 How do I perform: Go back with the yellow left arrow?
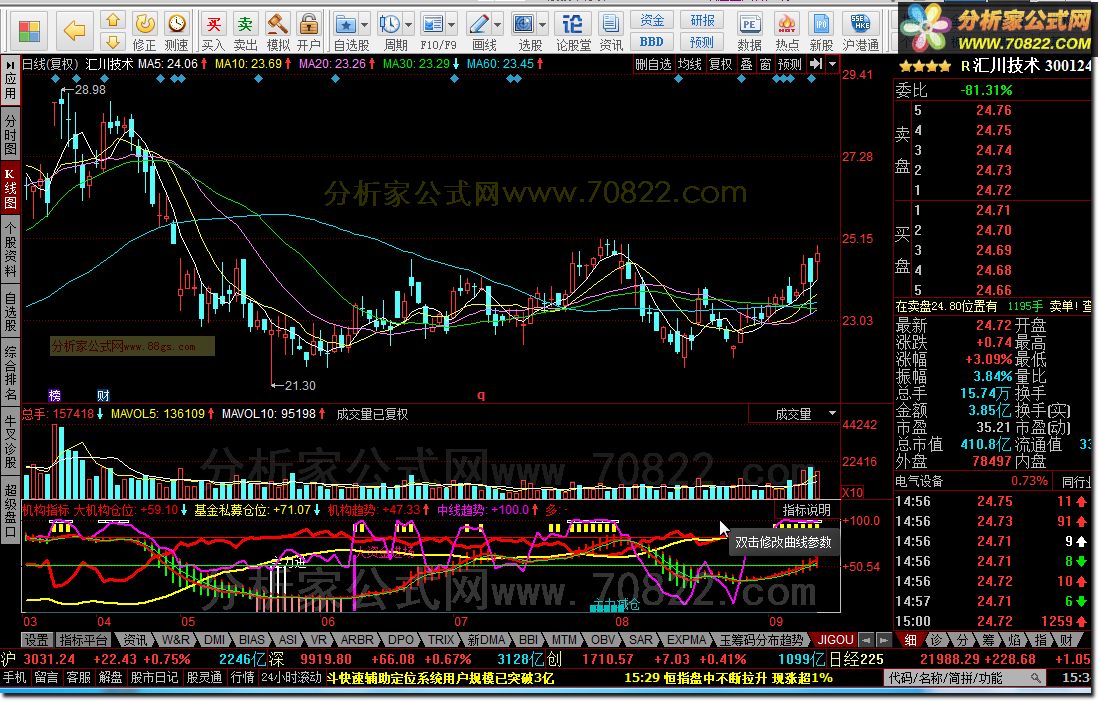[74, 30]
